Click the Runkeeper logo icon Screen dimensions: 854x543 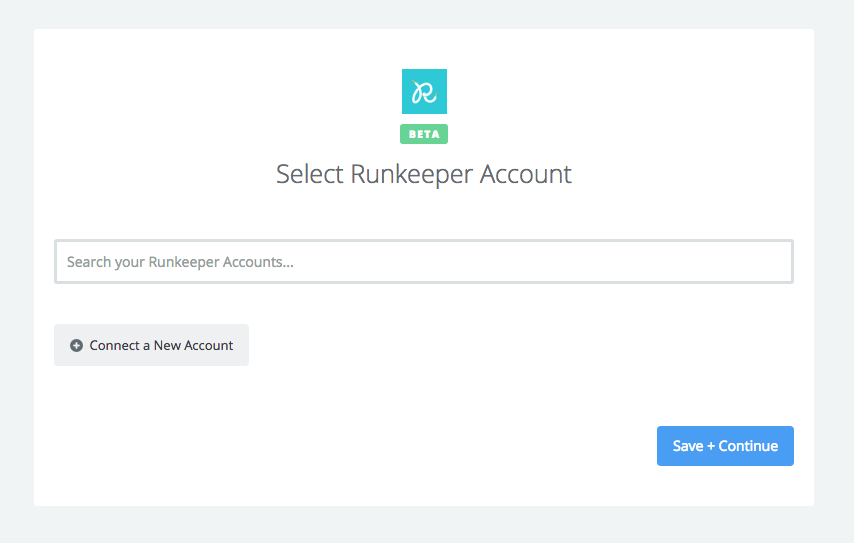424,91
